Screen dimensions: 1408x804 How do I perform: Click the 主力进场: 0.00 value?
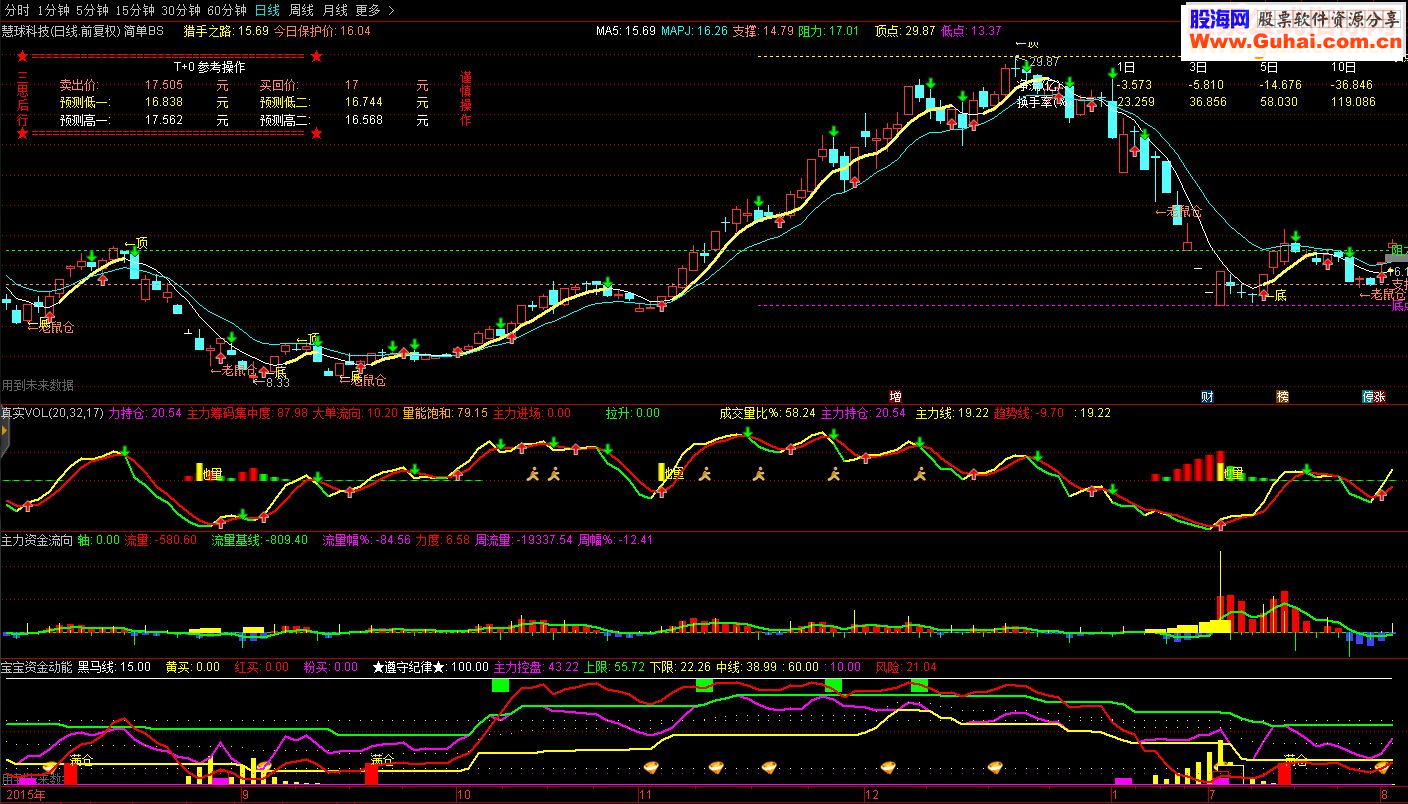pos(532,413)
